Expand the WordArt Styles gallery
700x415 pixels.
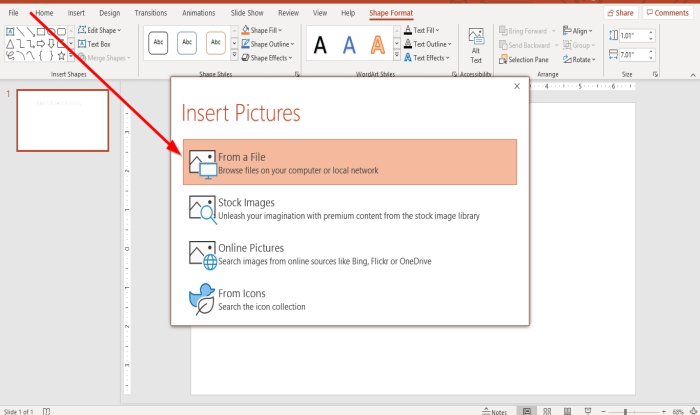397,55
